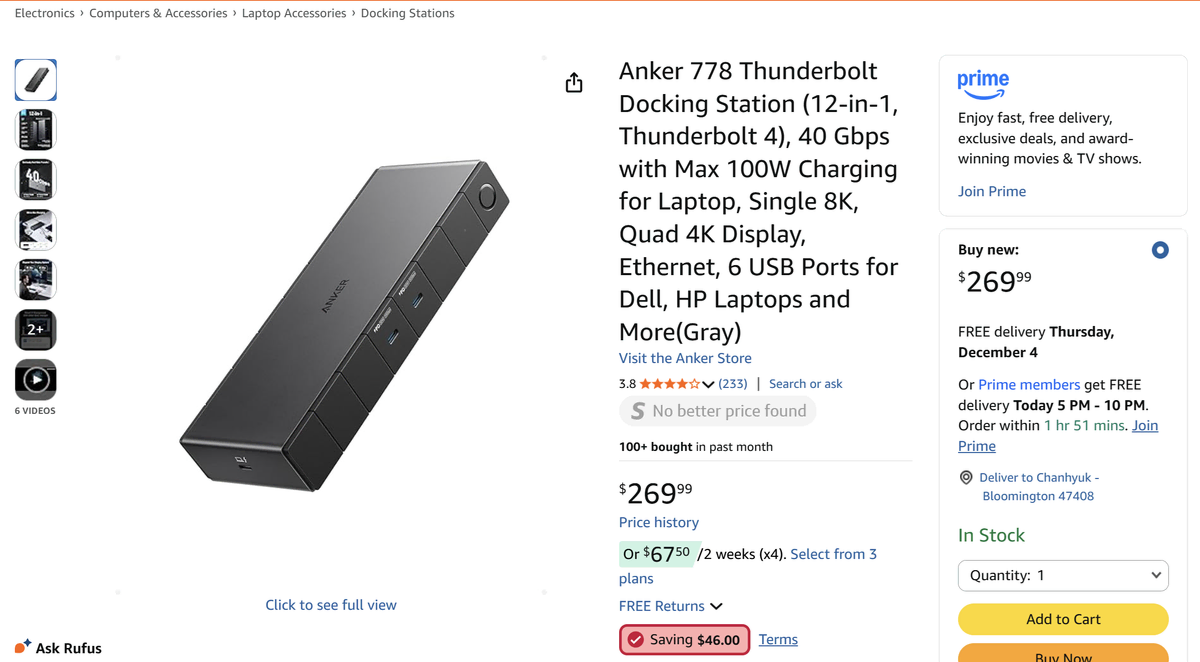Viewport: 1200px width, 662px height.
Task: Open the videos thumbnail with play icon
Action: coord(36,380)
